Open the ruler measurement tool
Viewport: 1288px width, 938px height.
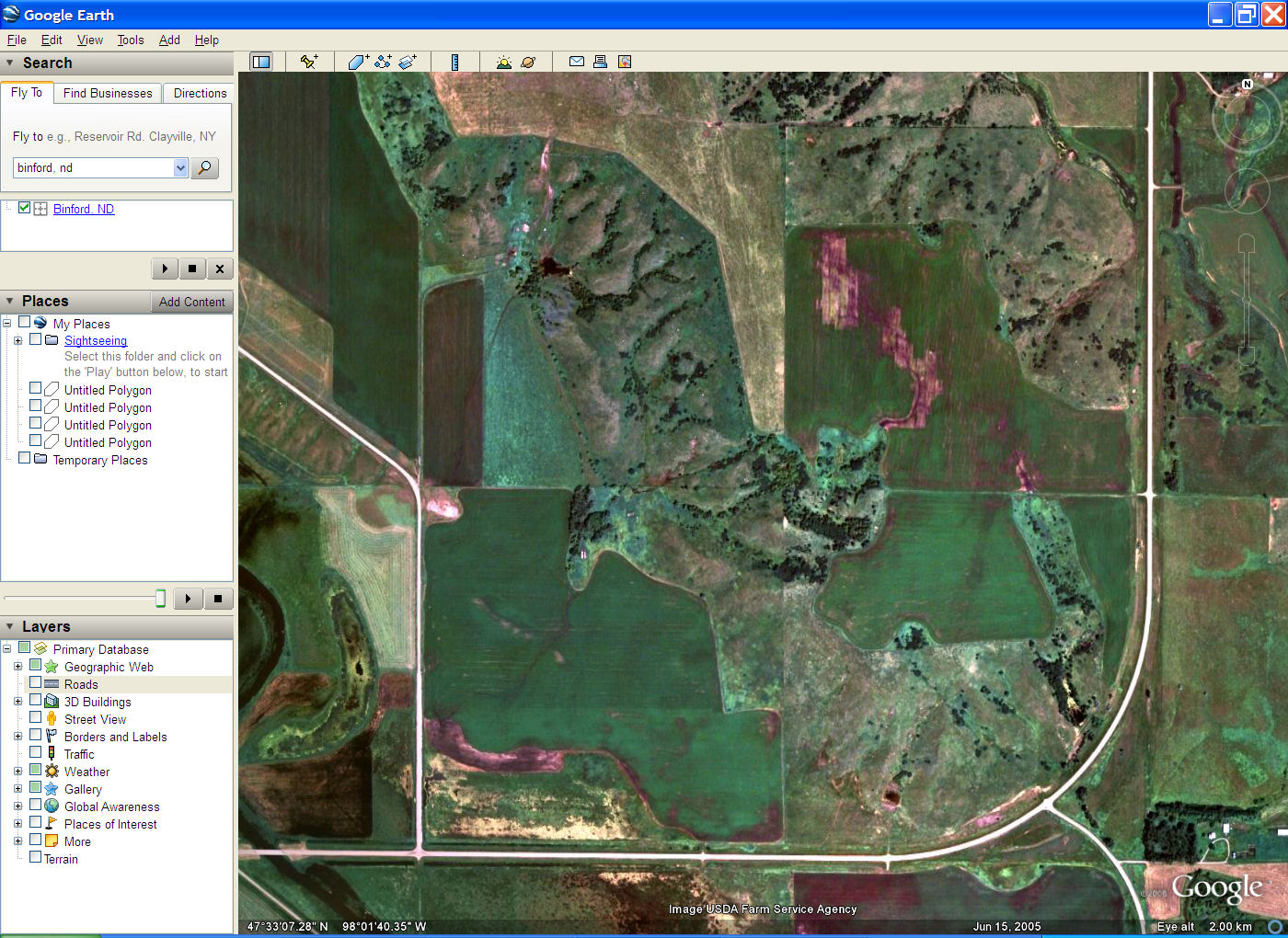point(454,62)
